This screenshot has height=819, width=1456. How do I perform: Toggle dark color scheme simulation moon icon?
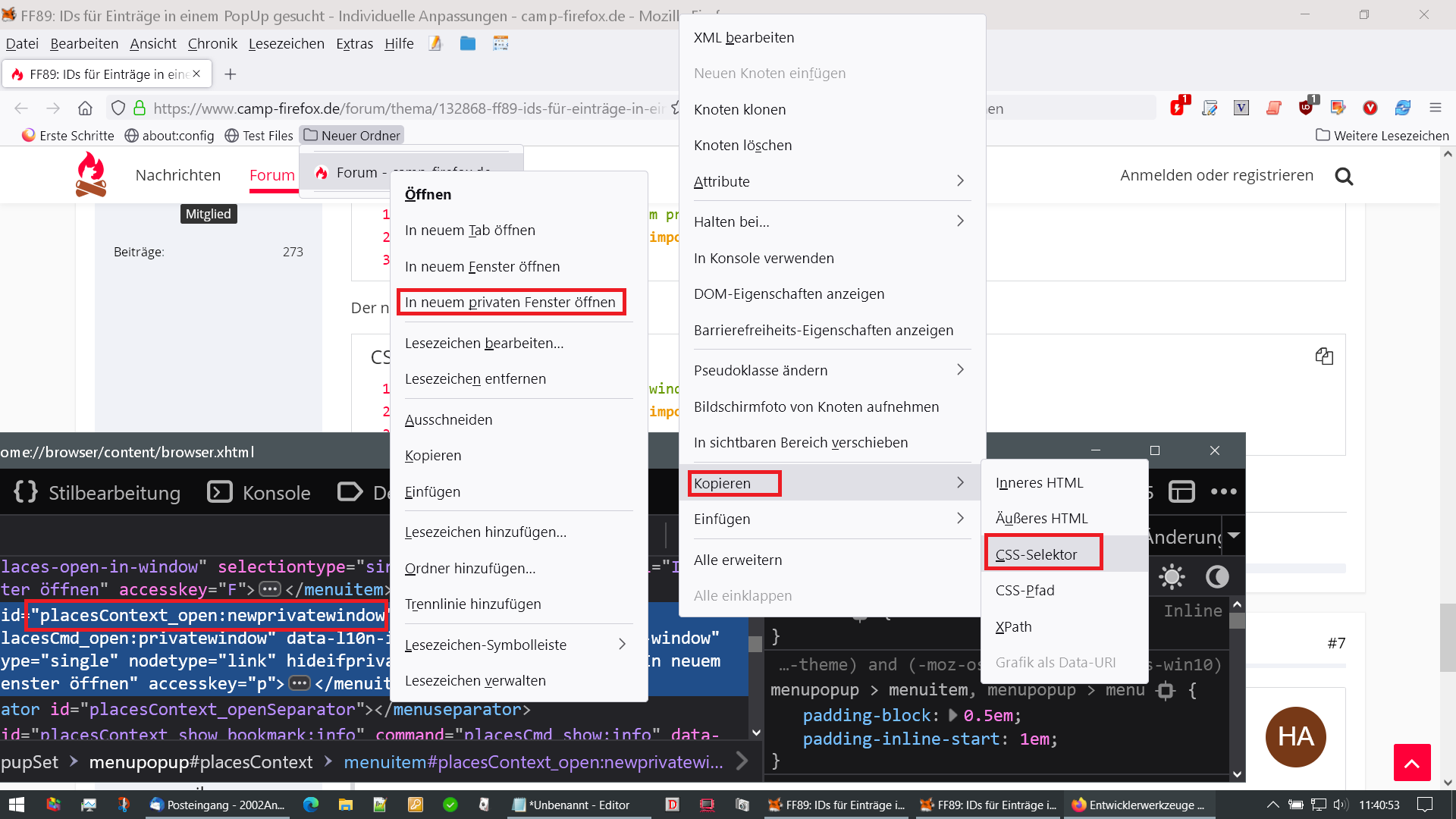[1217, 577]
